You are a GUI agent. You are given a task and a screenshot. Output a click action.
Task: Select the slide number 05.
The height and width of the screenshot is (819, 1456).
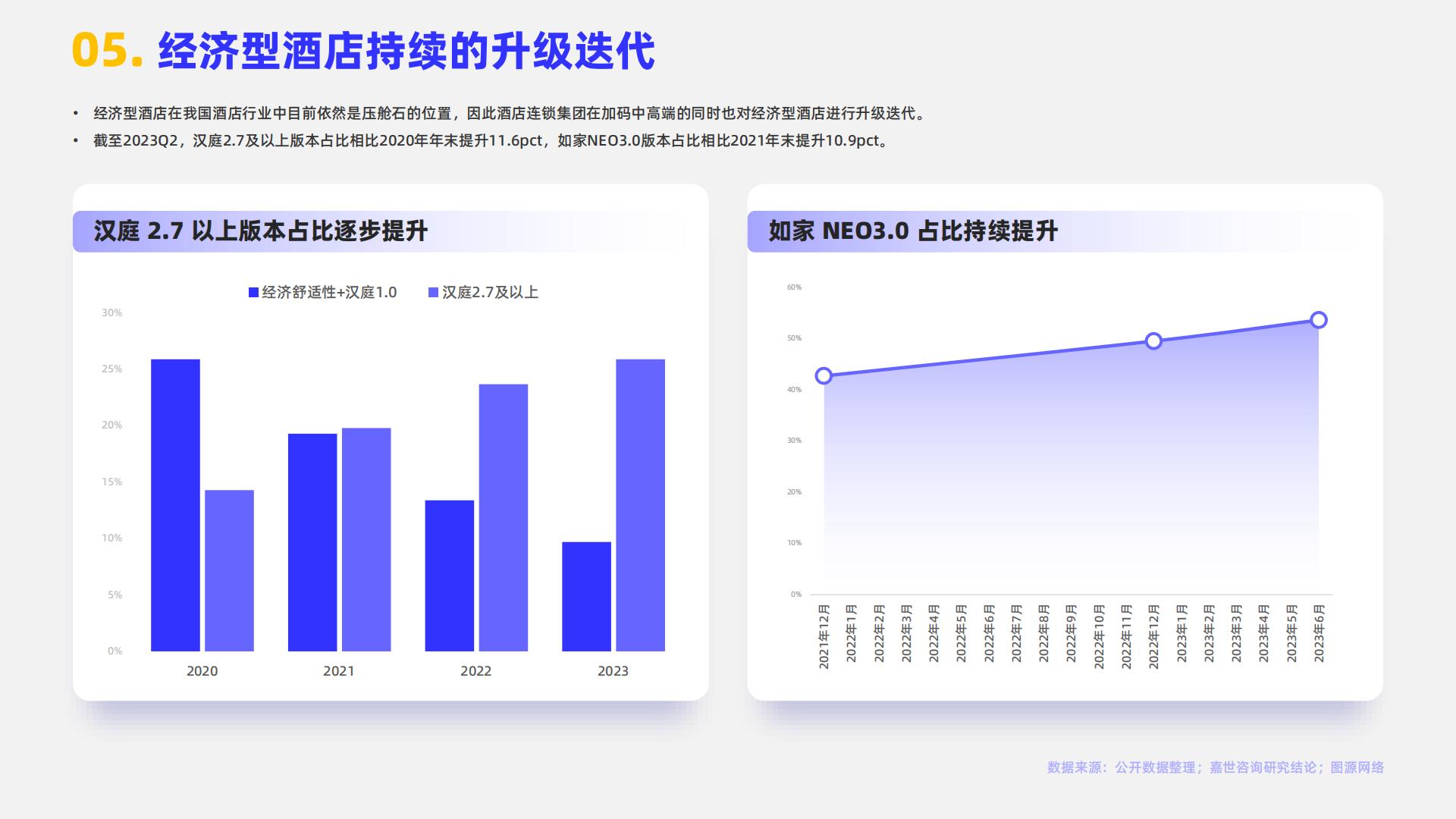pos(107,52)
